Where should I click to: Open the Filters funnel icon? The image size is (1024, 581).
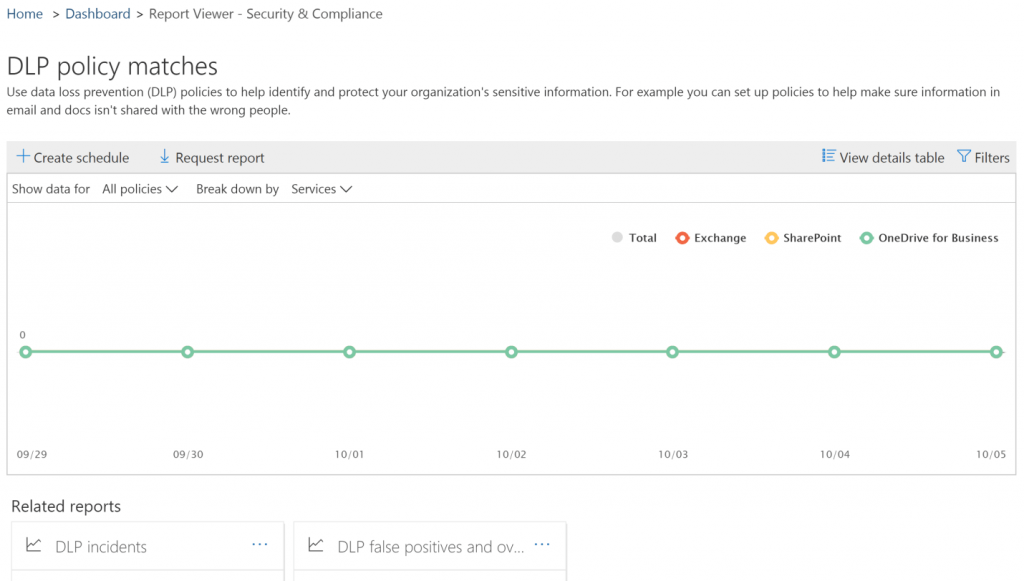[962, 157]
